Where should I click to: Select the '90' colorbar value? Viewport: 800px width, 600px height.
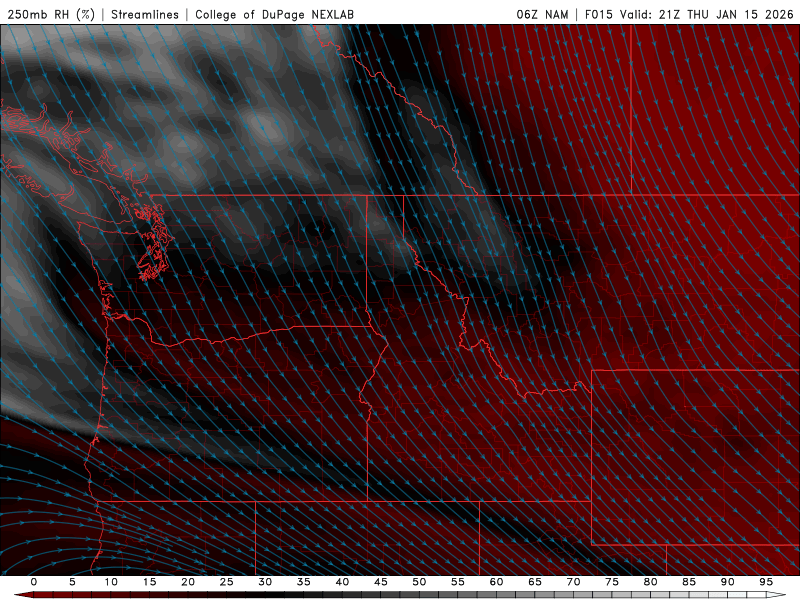click(x=728, y=582)
